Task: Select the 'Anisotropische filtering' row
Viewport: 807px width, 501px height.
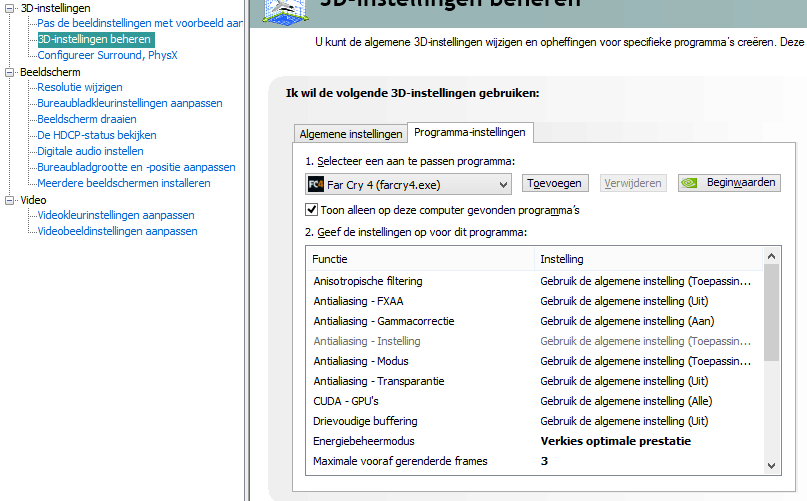Action: pos(534,281)
